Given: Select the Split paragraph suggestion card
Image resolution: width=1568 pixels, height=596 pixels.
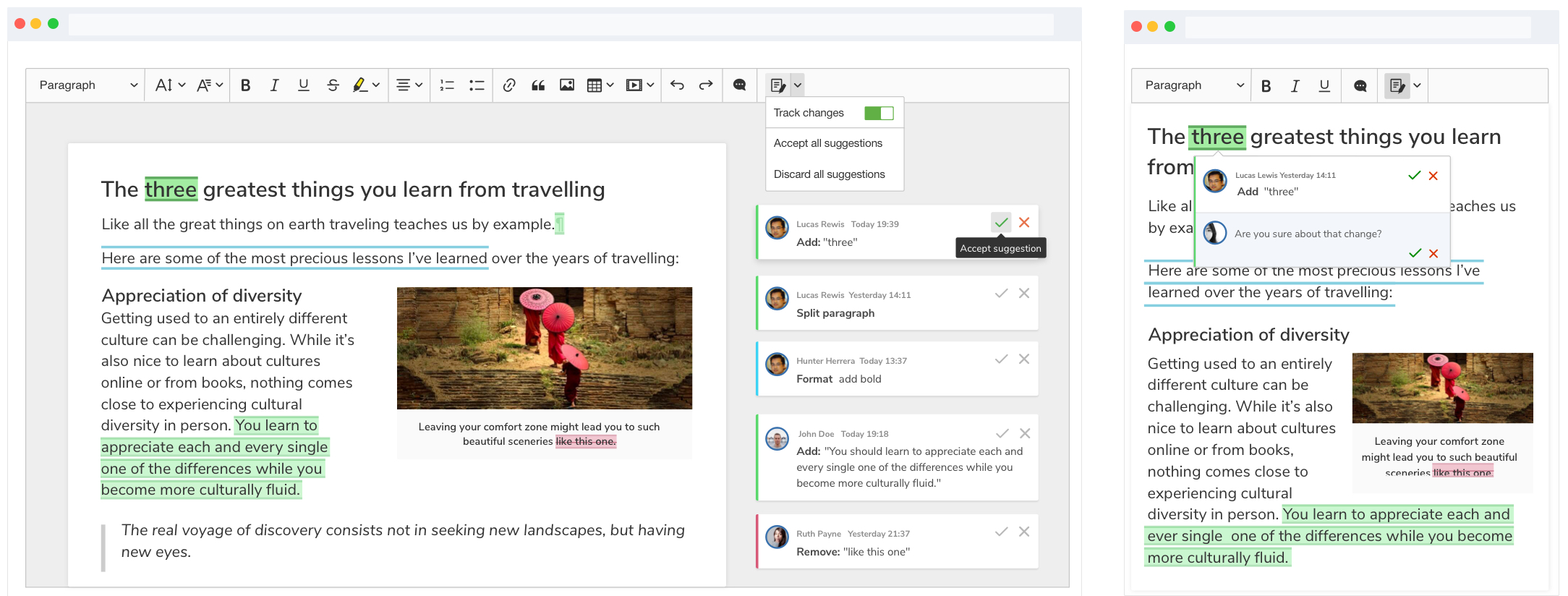Looking at the screenshot, I should (897, 303).
